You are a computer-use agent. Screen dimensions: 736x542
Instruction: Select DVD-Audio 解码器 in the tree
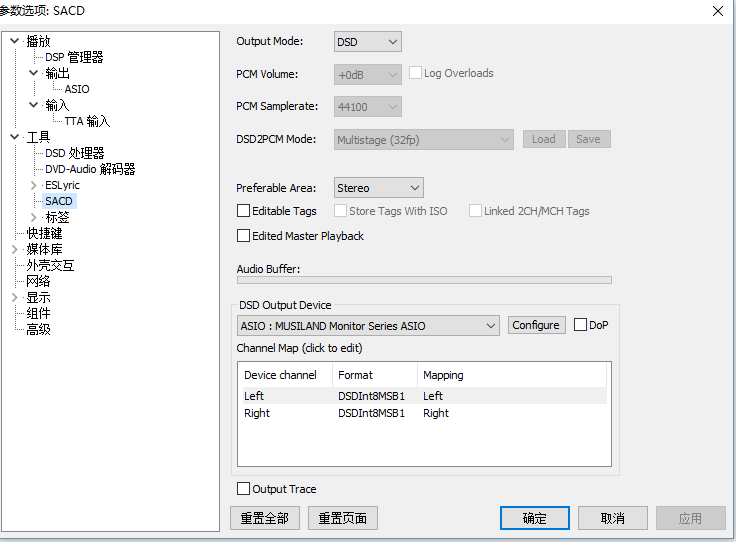click(90, 169)
